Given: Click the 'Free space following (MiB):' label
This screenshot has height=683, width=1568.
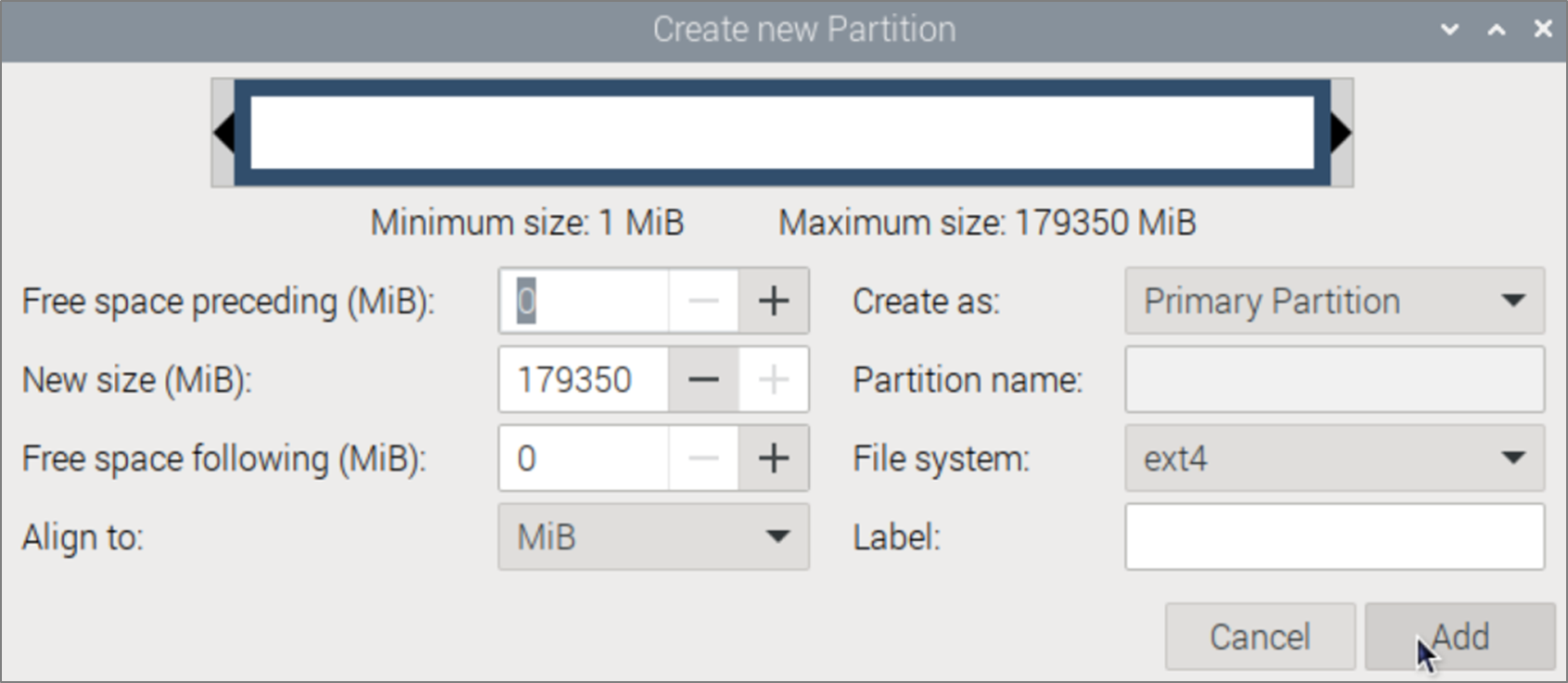Looking at the screenshot, I should pos(224,460).
